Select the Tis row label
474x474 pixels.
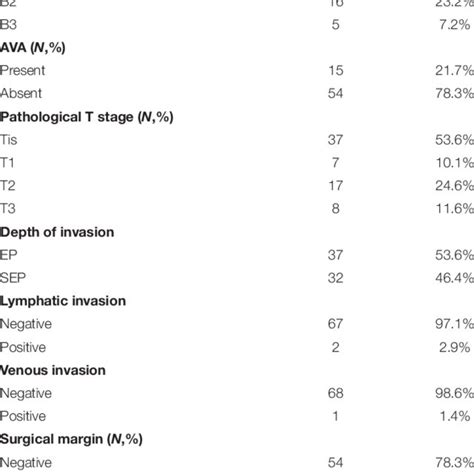coord(8,140)
